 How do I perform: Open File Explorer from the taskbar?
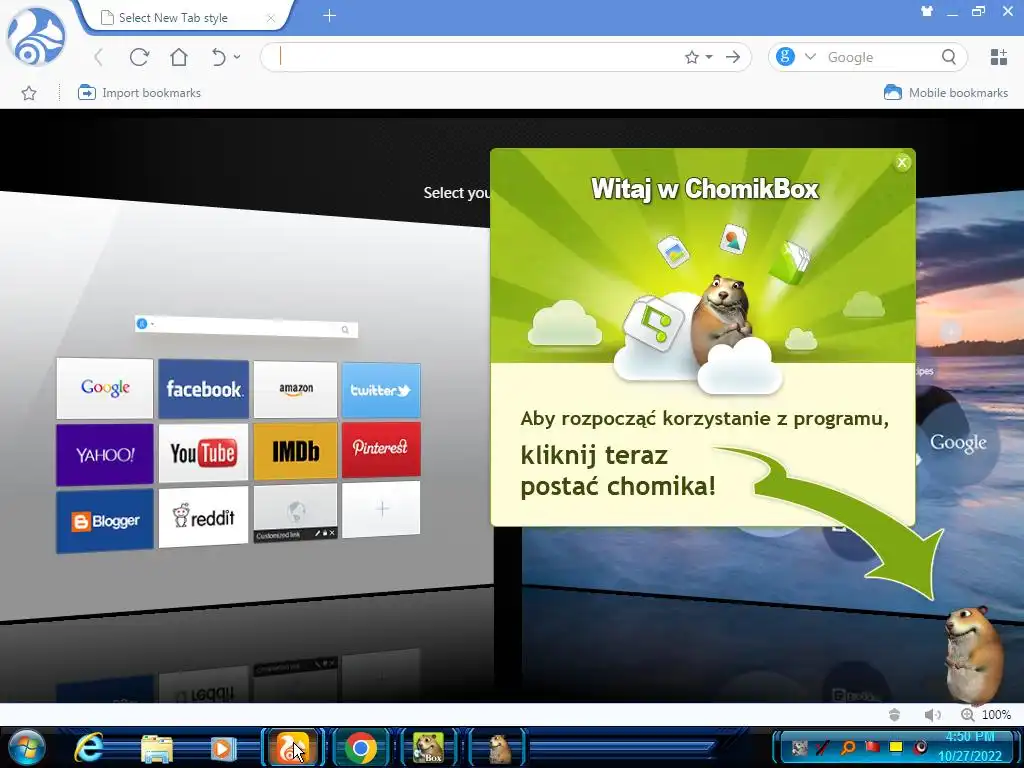click(x=157, y=749)
